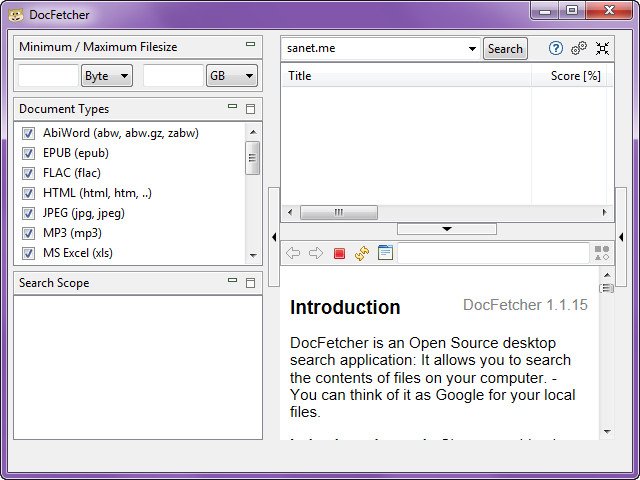The width and height of the screenshot is (640, 480).
Task: Click the preview pane search field
Action: click(x=493, y=253)
